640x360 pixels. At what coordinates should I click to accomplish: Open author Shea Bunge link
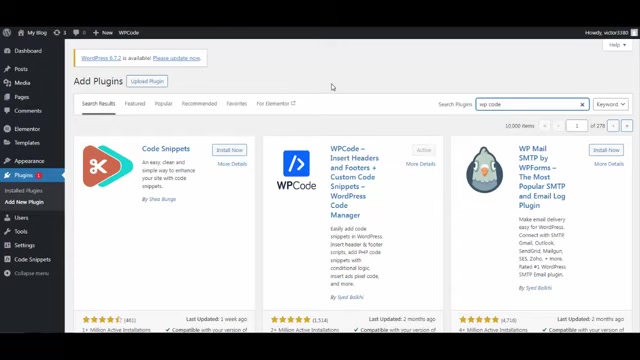pos(162,199)
